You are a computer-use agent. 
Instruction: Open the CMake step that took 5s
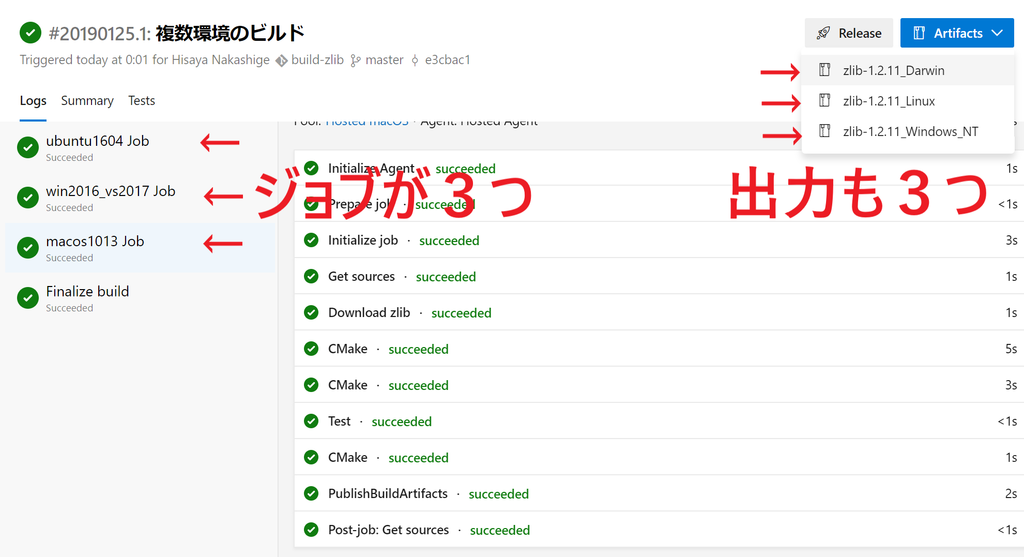659,349
